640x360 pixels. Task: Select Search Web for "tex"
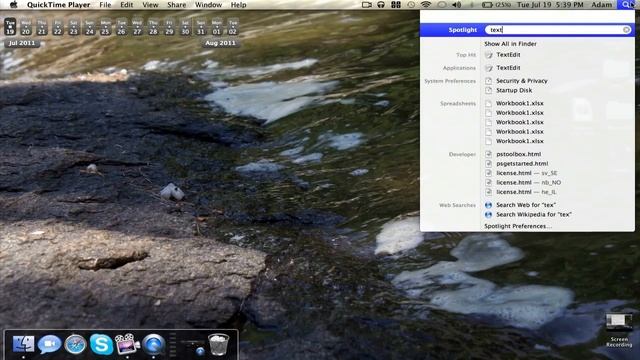(527, 205)
